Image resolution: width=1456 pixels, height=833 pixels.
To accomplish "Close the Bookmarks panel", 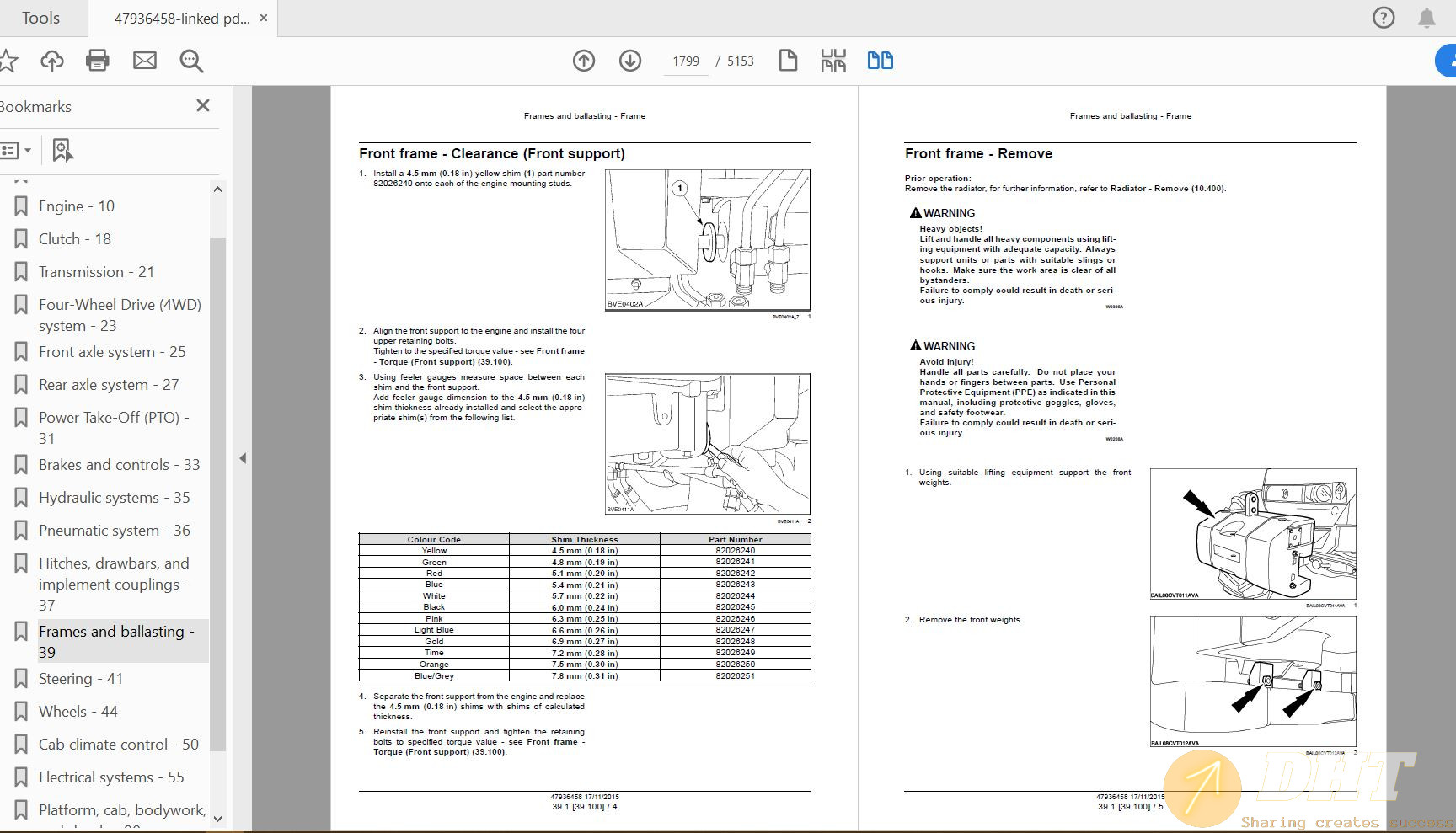I will [x=203, y=106].
